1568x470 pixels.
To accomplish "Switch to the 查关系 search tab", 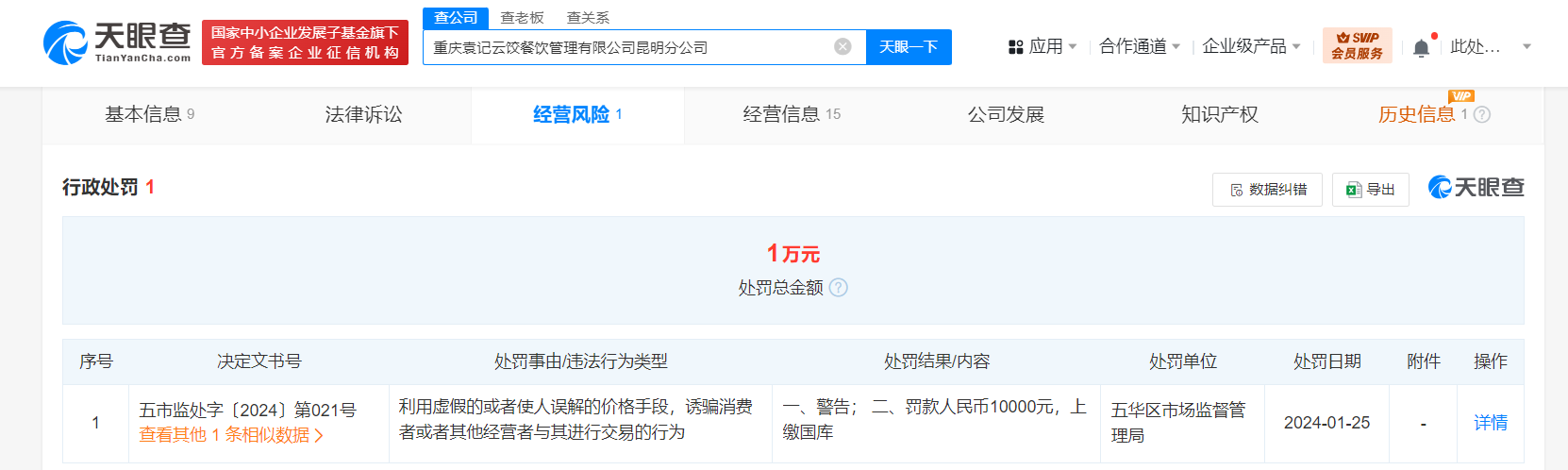I will click(x=588, y=18).
